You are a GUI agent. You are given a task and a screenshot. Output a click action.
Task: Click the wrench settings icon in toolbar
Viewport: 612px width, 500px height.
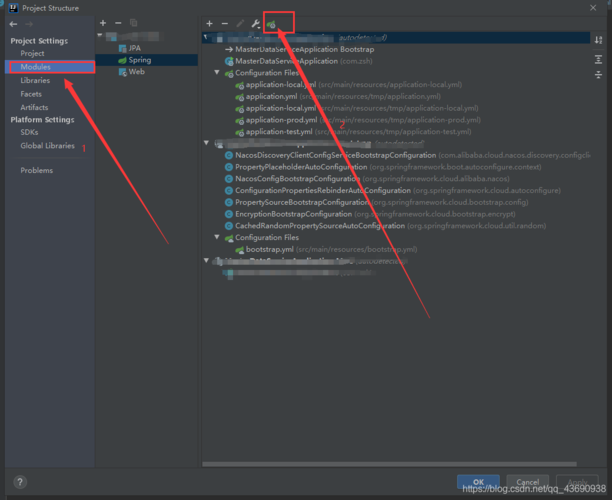tap(255, 22)
